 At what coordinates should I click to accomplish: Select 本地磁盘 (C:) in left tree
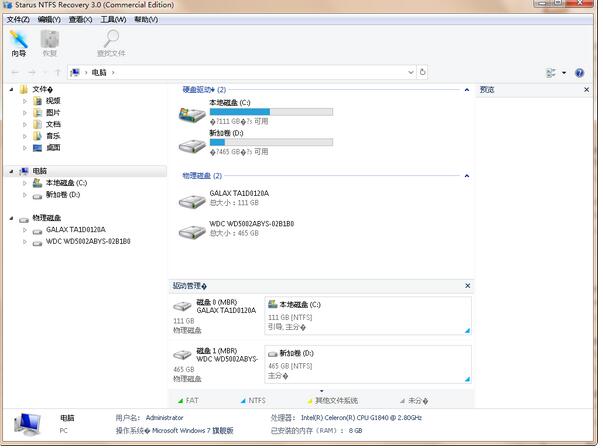(67, 183)
